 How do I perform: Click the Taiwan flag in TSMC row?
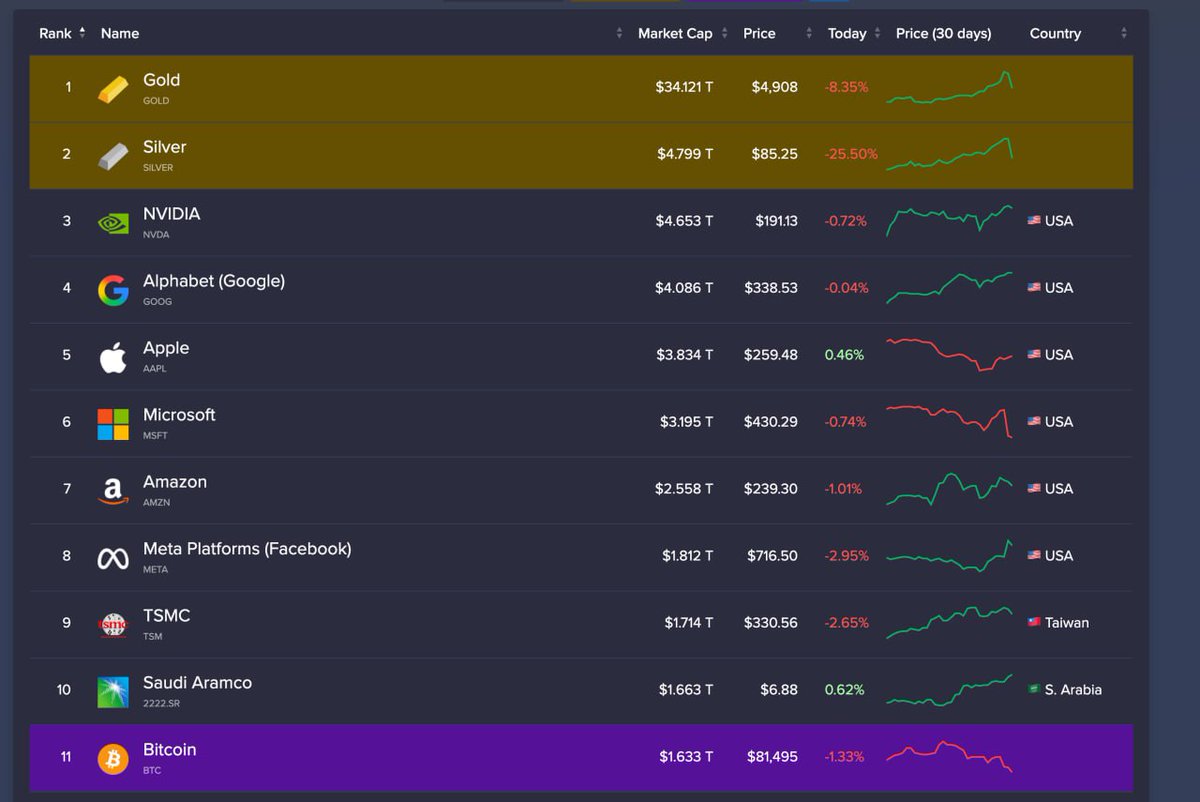point(1034,623)
